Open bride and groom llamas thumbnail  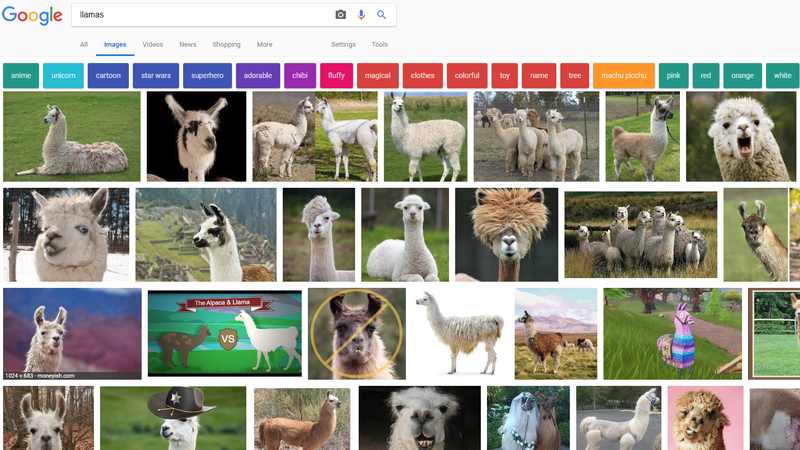pos(528,418)
